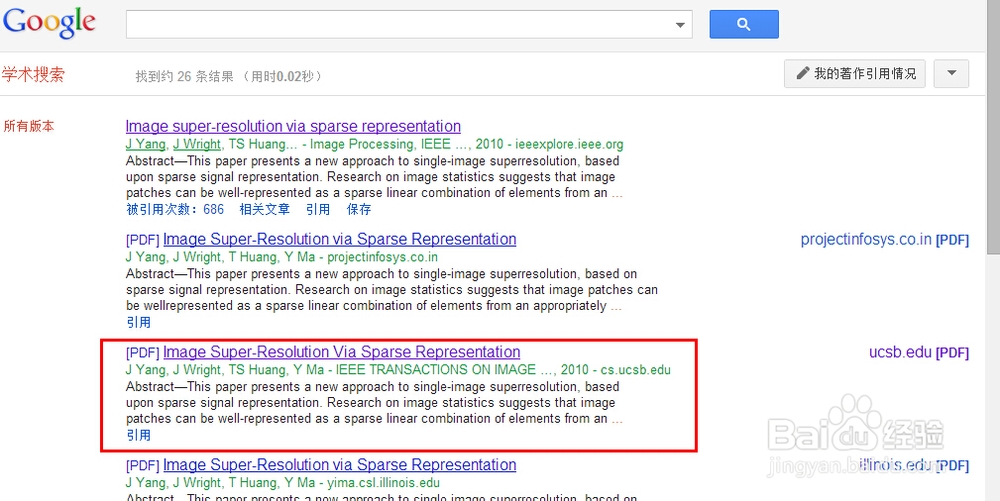Screen dimensions: 1000x501
Task: Click 引用 link next to 相关文章
Action: pos(318,210)
